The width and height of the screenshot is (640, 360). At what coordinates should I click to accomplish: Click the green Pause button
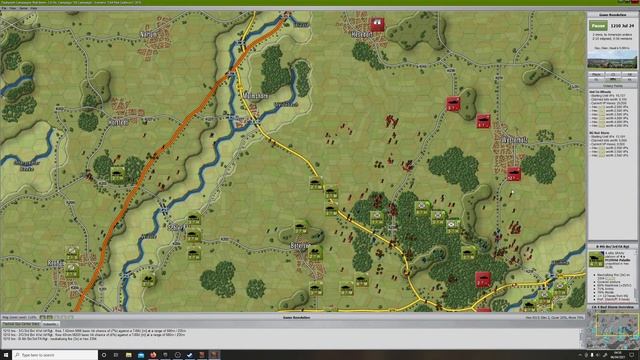598,26
